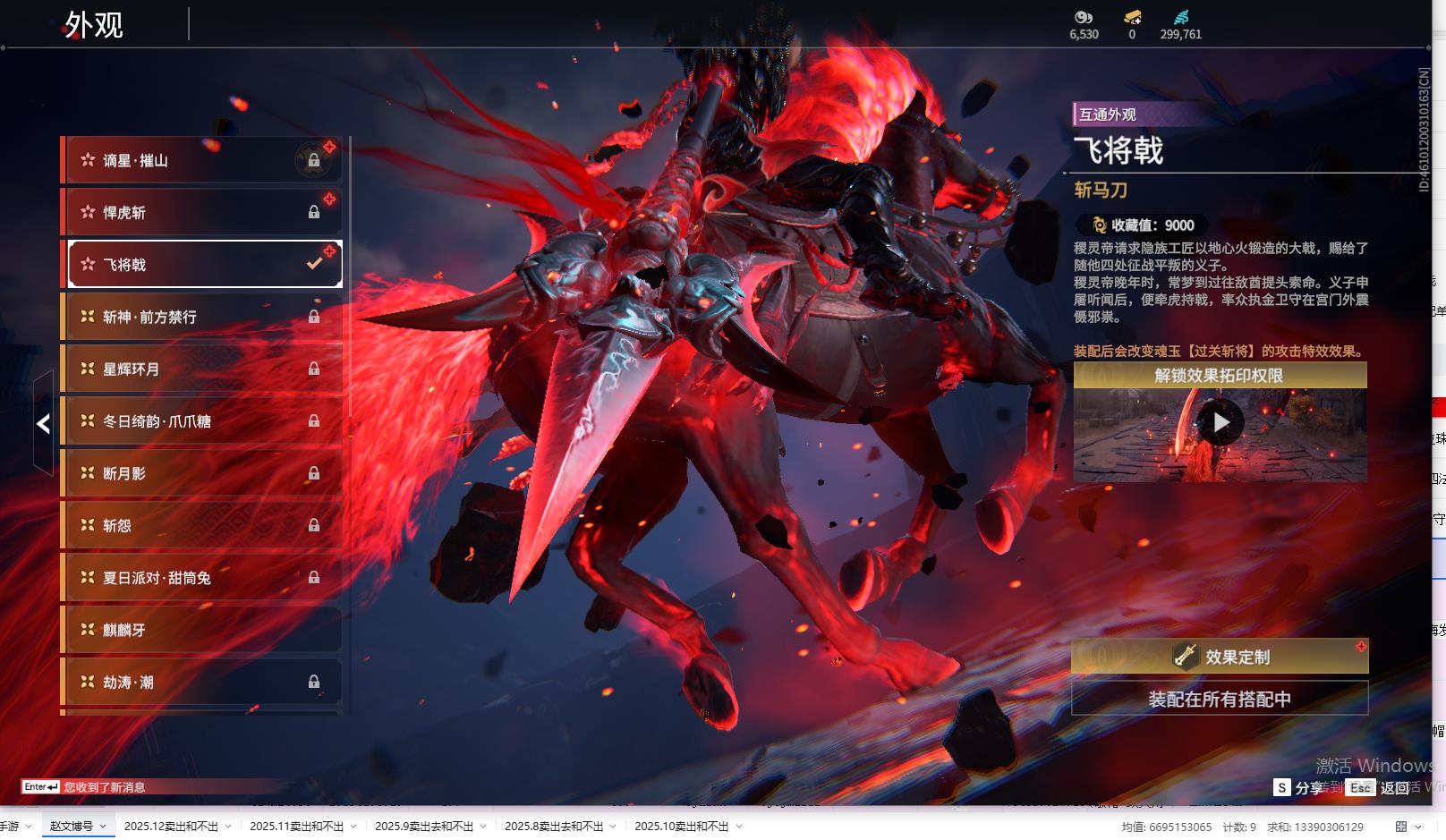1446x840 pixels.
Task: Click the 装配在所有搭配中 button
Action: (1219, 699)
